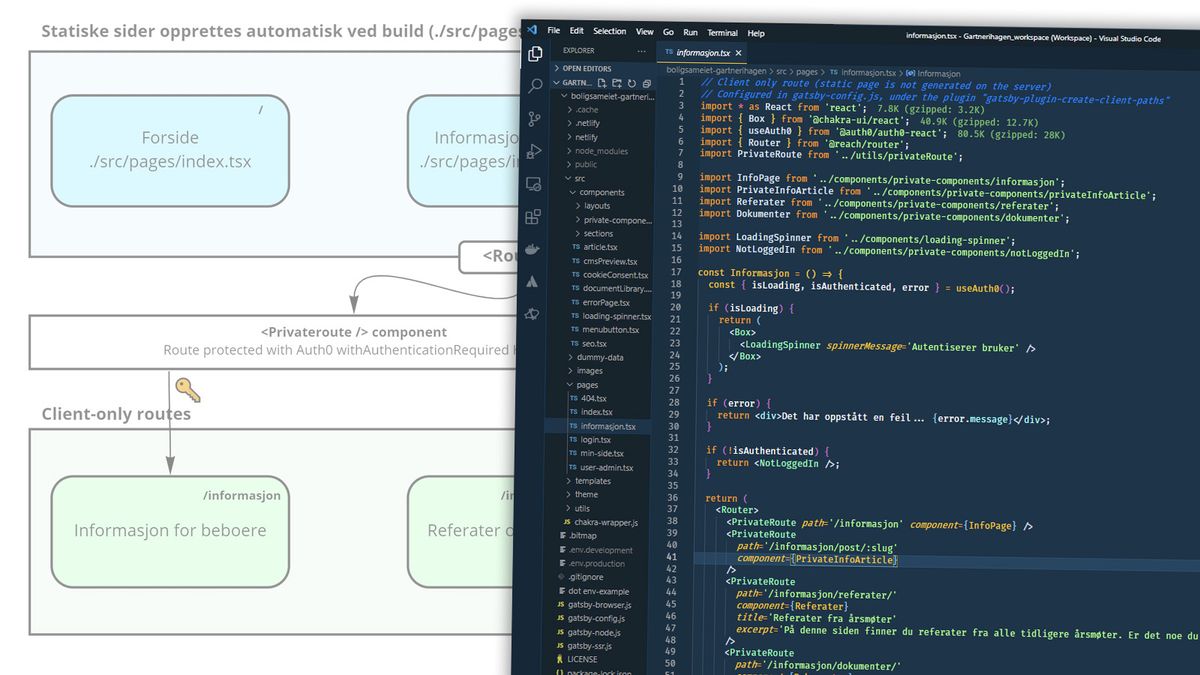This screenshot has width=1200, height=675.
Task: Open the Run menu
Action: tap(691, 33)
